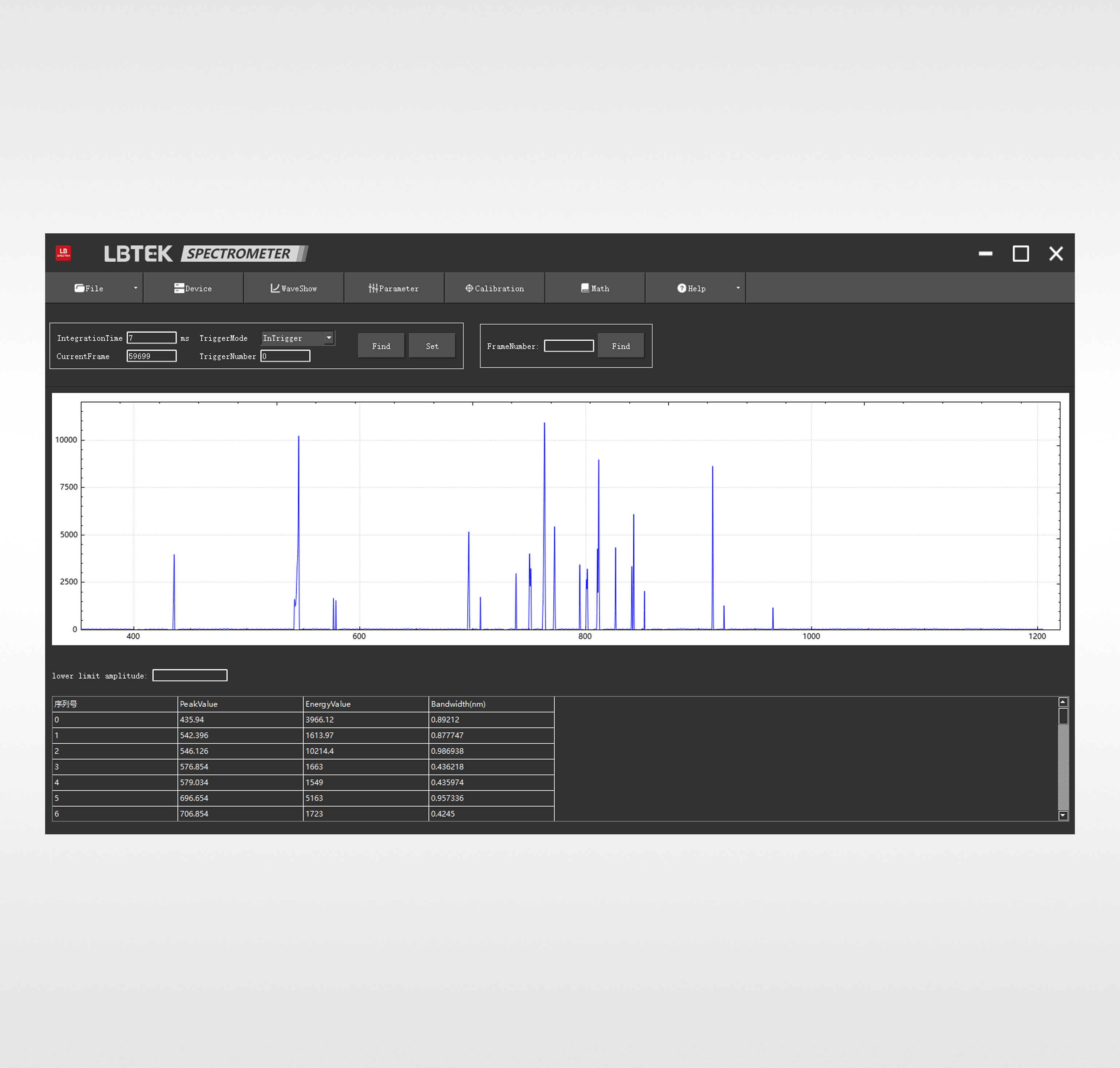This screenshot has width=1120, height=1068.
Task: Focus the lower limit amplitude field
Action: coord(190,675)
